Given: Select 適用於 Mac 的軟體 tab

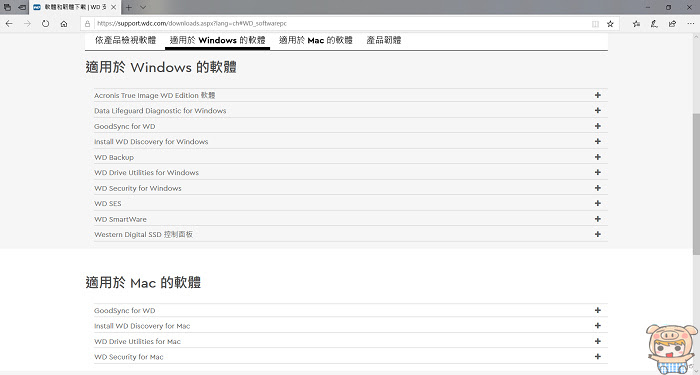Looking at the screenshot, I should 316,40.
